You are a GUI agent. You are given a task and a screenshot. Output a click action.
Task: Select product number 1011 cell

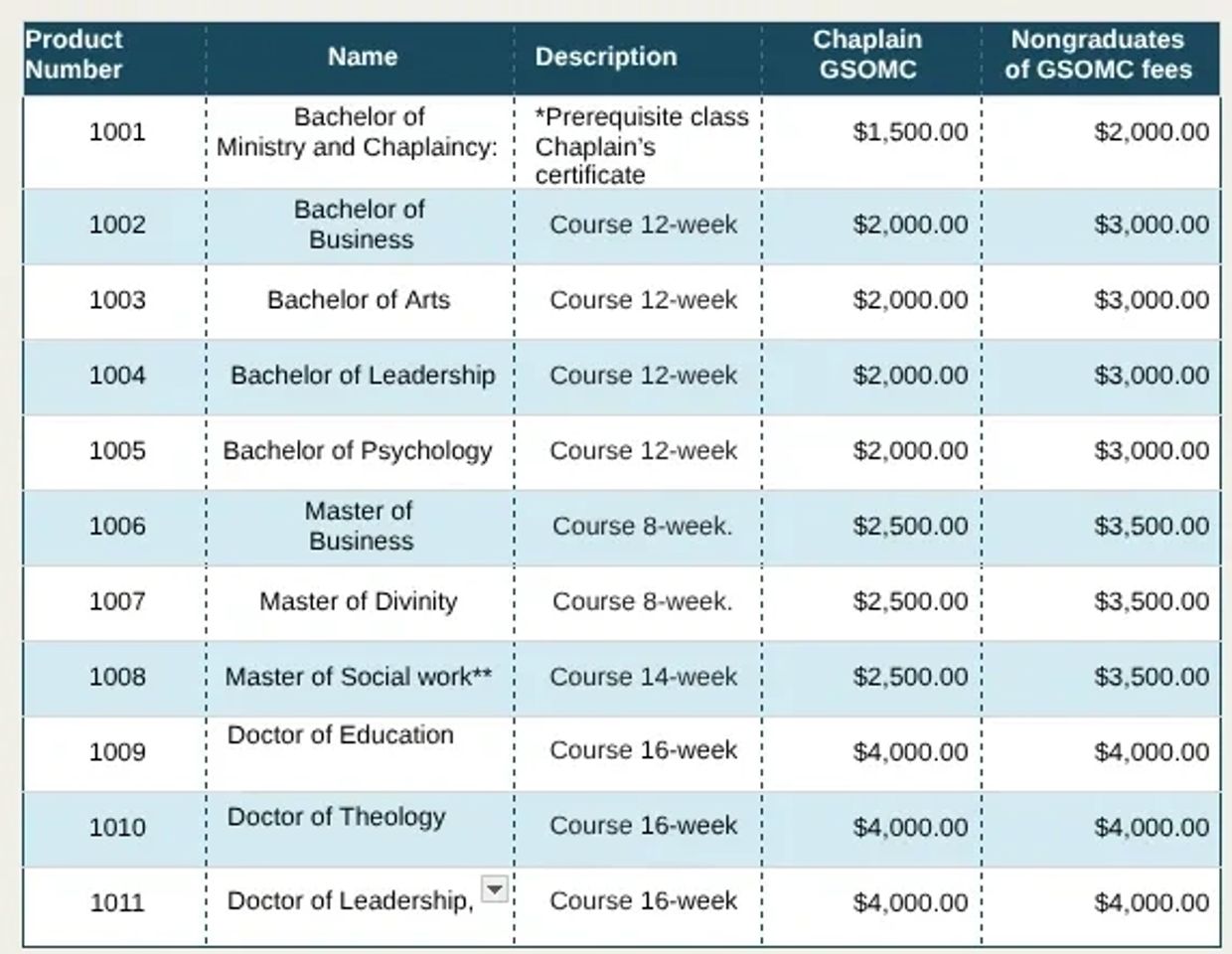(117, 902)
